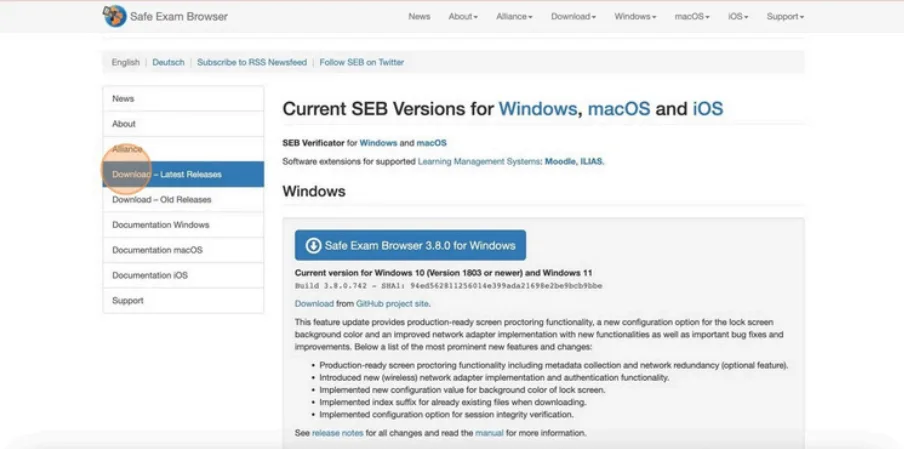Expand the Download dropdown in top navigation
The height and width of the screenshot is (449, 904).
[573, 17]
